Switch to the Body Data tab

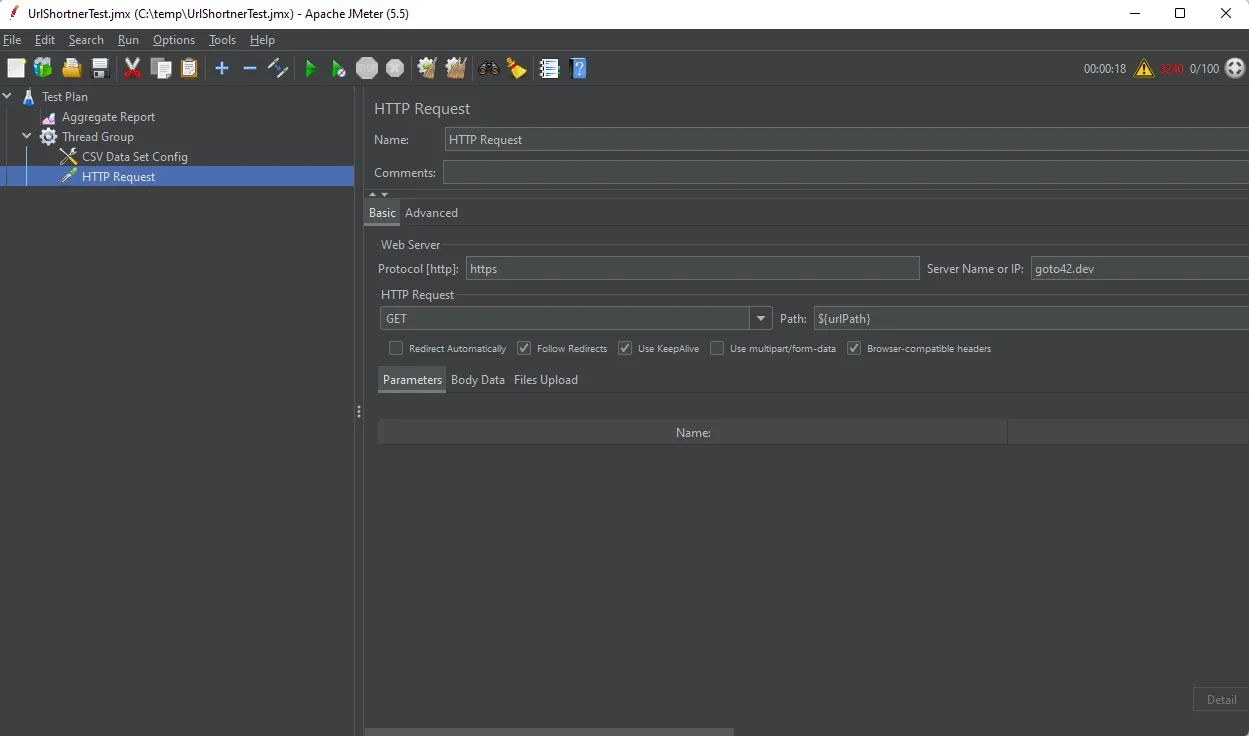(x=478, y=380)
